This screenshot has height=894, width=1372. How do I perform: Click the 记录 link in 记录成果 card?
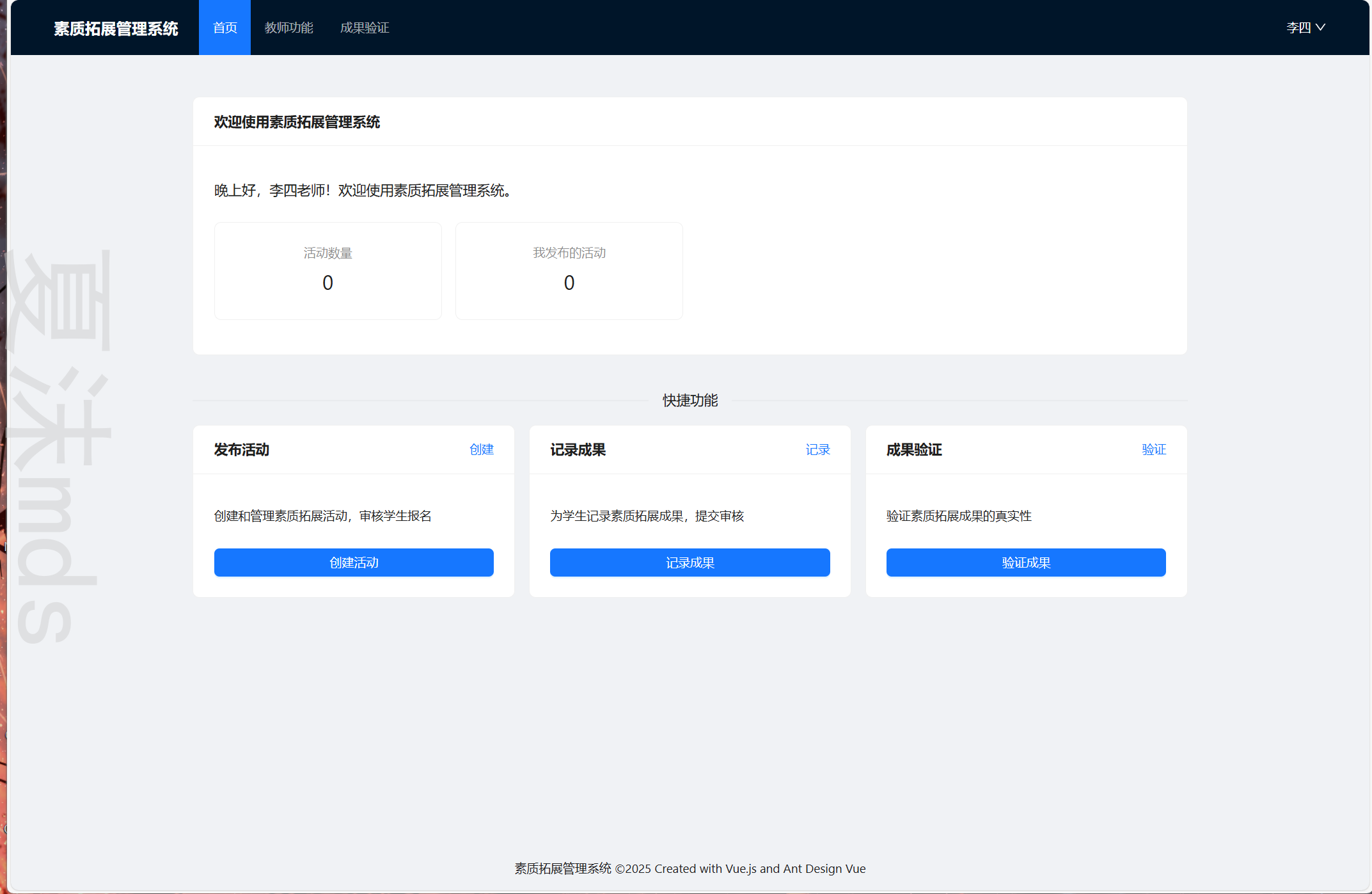(x=817, y=449)
